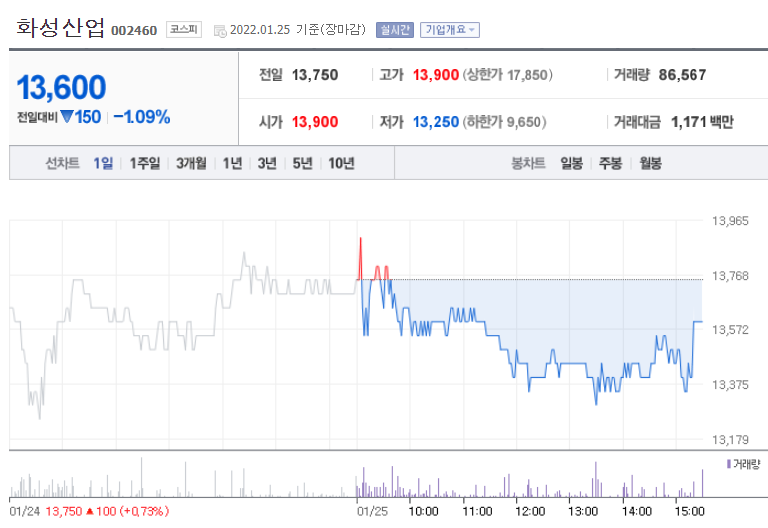Click the red up-triangle beside 100 below the chart
The image size is (768, 528).
(90, 511)
